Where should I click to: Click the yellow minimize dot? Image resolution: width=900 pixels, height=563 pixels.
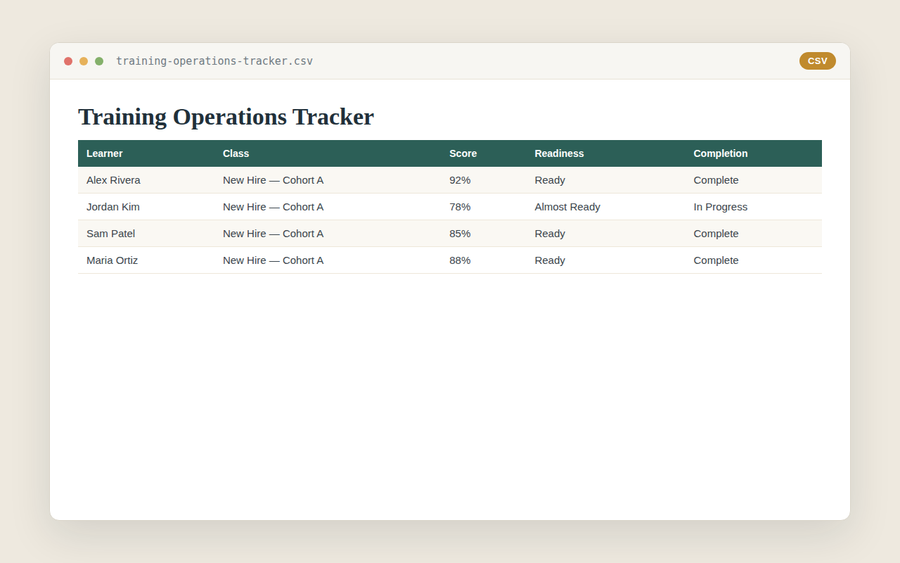(83, 61)
